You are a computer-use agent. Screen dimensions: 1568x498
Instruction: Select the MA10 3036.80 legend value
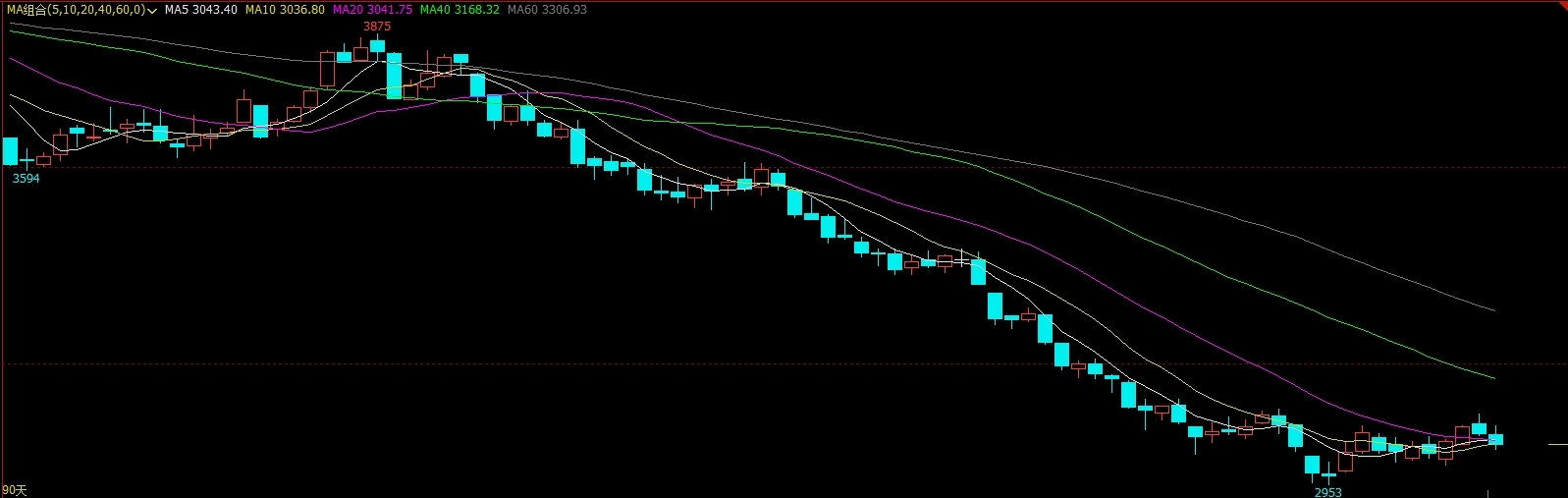coord(285,10)
